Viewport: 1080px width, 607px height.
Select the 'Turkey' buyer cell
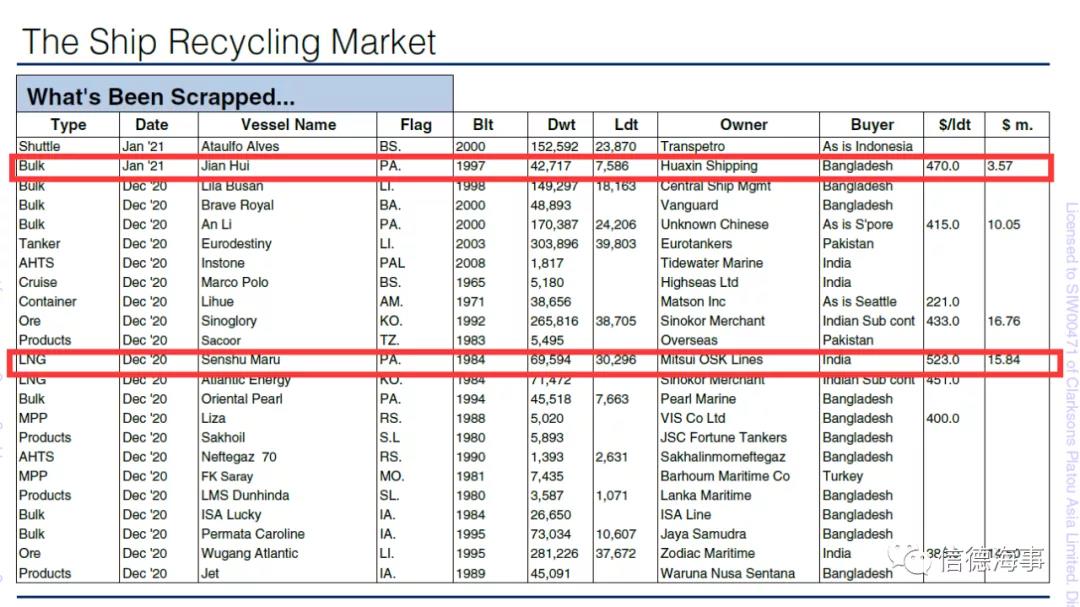[x=842, y=476]
